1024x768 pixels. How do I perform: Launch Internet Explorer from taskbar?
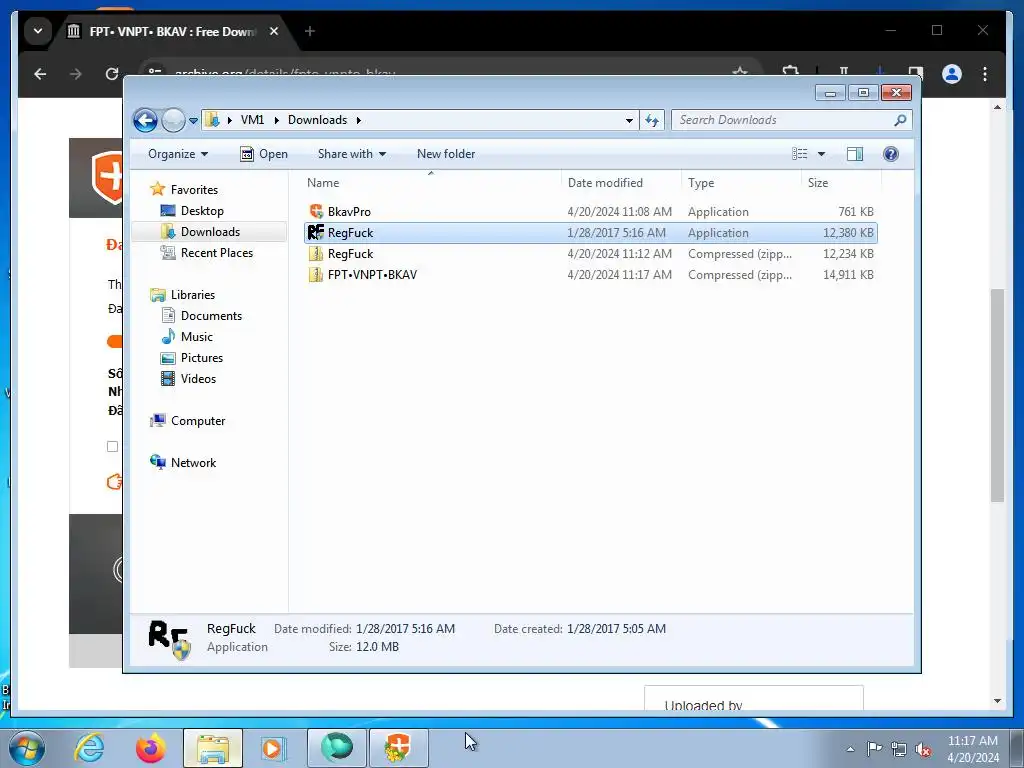tap(89, 748)
